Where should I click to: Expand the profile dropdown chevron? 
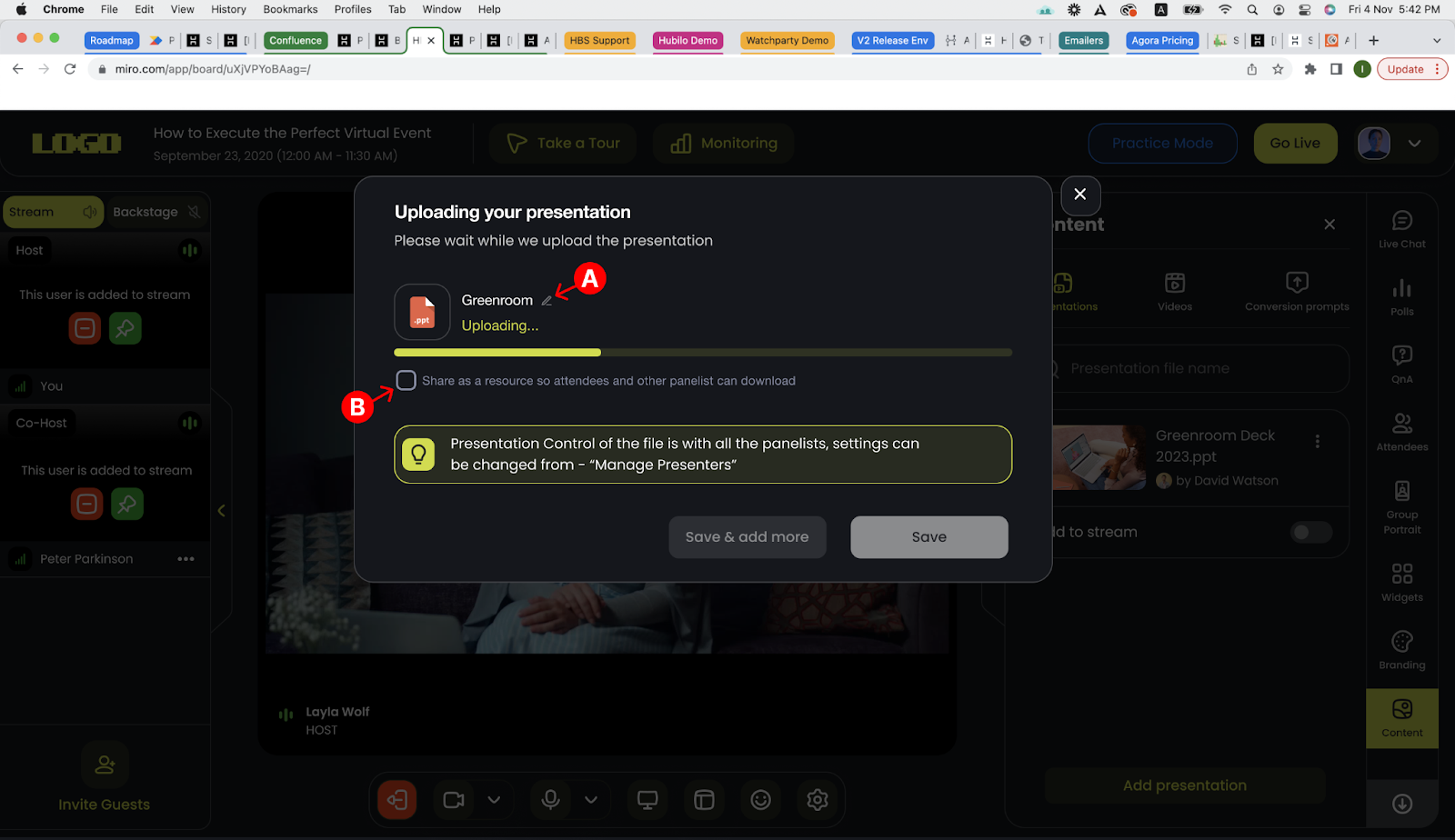tap(1414, 144)
